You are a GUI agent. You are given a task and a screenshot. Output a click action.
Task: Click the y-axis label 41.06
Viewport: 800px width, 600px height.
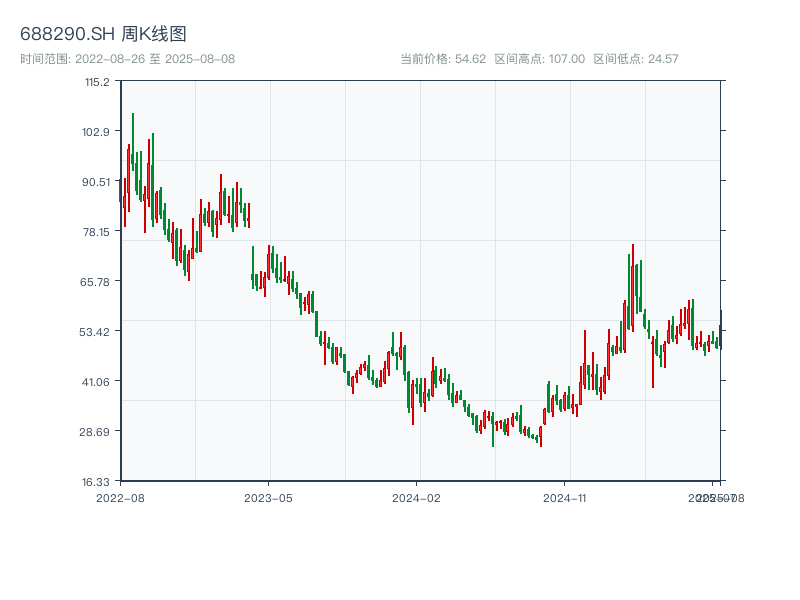click(96, 382)
